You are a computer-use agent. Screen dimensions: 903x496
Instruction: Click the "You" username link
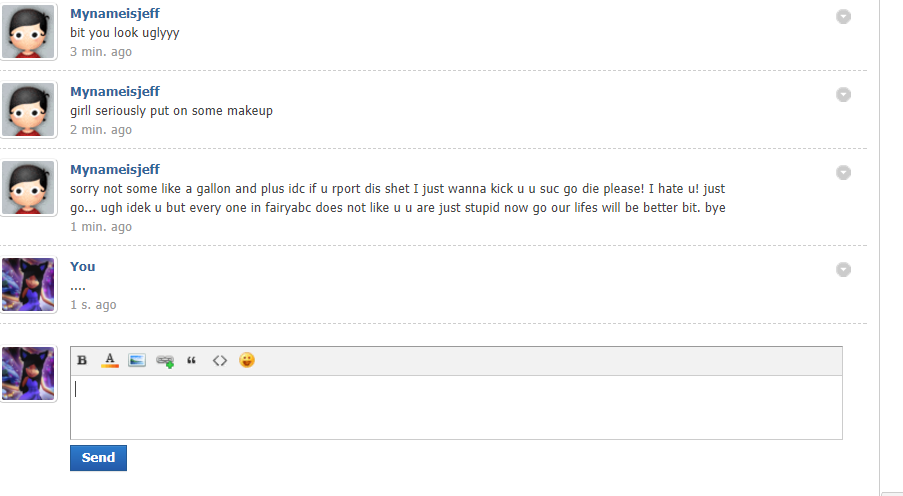click(83, 266)
